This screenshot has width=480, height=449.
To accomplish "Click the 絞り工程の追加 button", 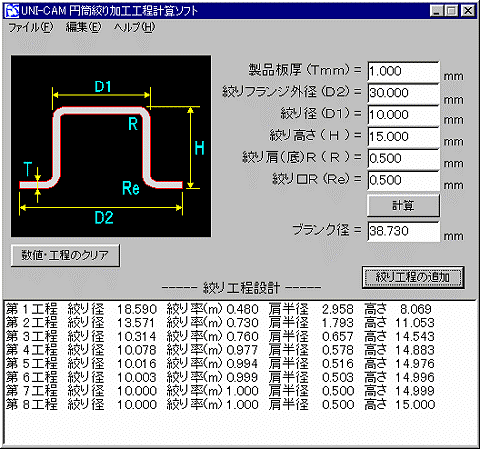I will coord(413,277).
